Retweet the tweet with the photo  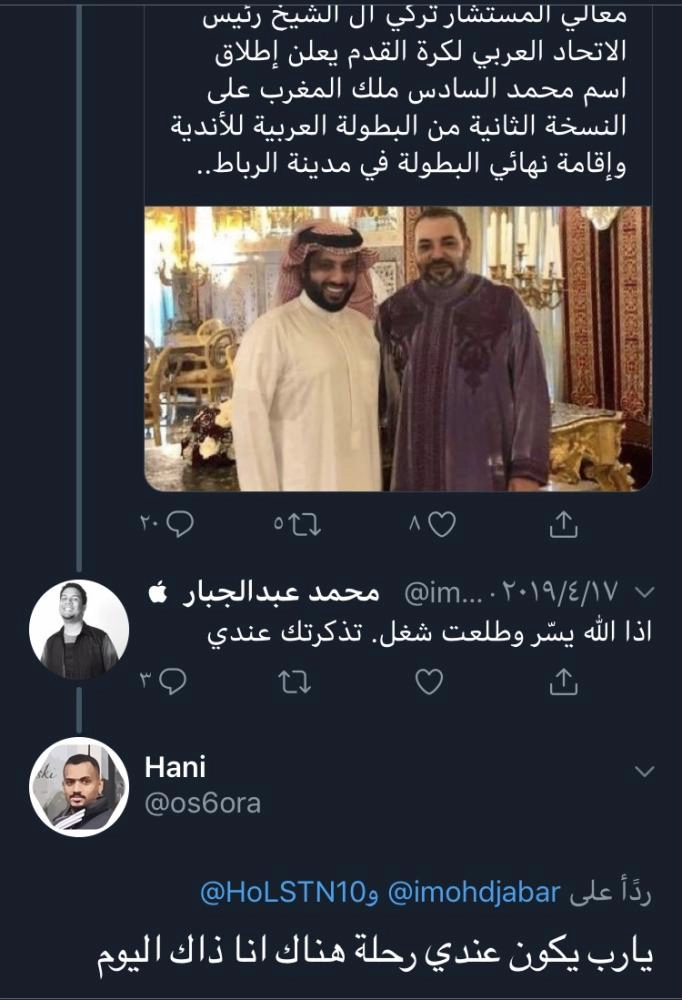pyautogui.click(x=299, y=522)
